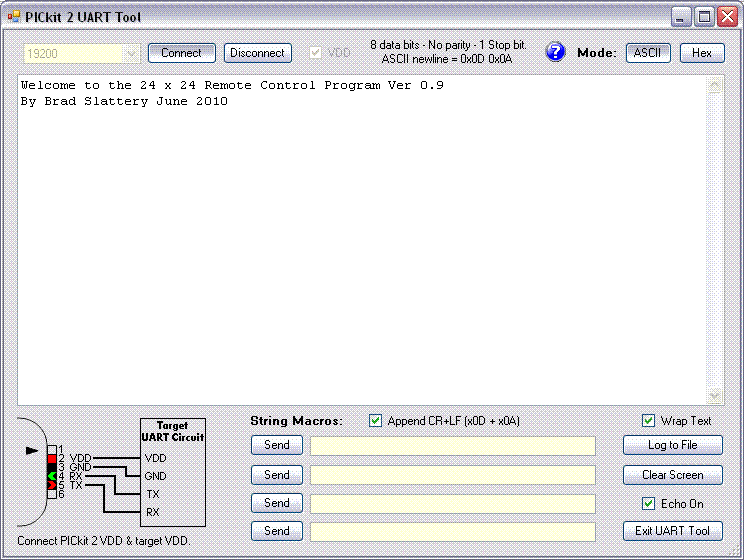Click the "Welcome to the 24 x 24" text line
The image size is (744, 560).
[232, 85]
